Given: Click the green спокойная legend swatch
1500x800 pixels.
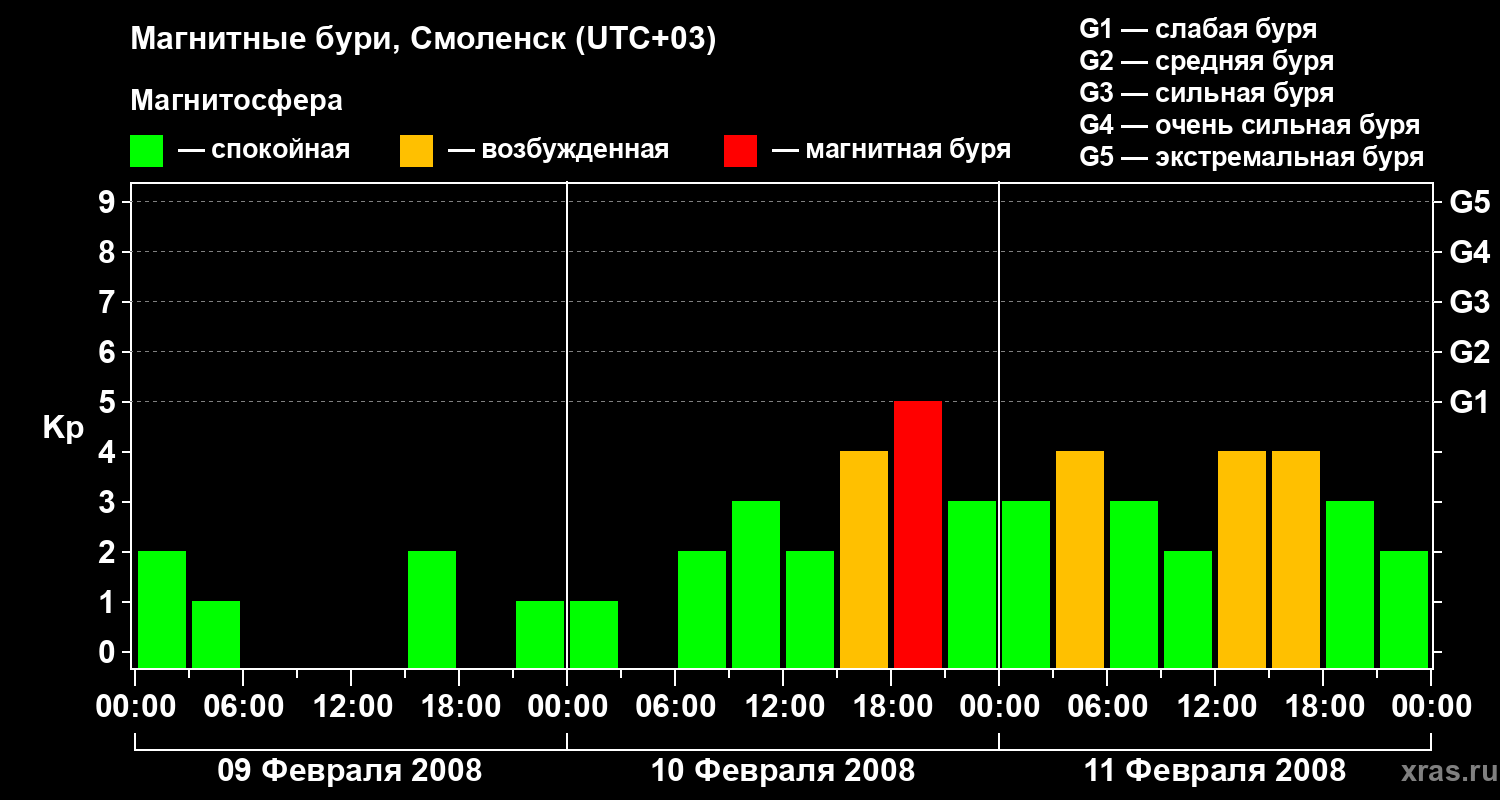Looking at the screenshot, I should coord(146,151).
